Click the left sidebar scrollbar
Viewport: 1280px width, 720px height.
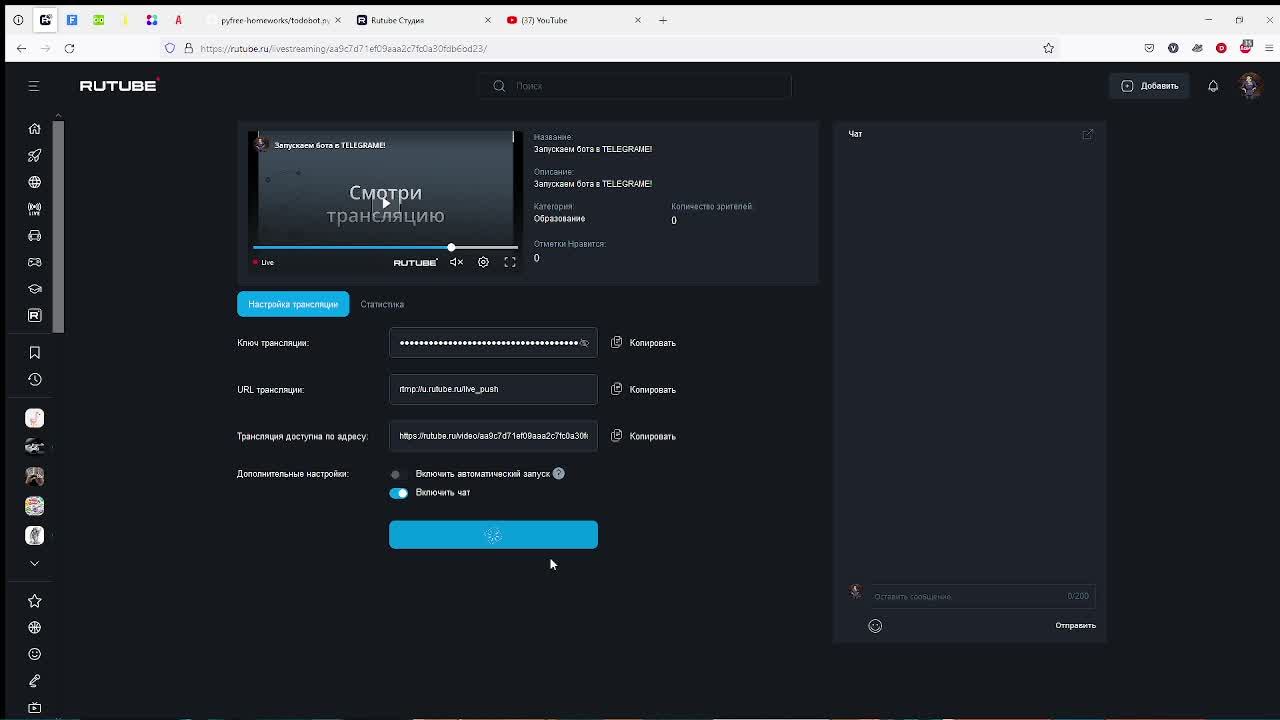click(x=58, y=227)
